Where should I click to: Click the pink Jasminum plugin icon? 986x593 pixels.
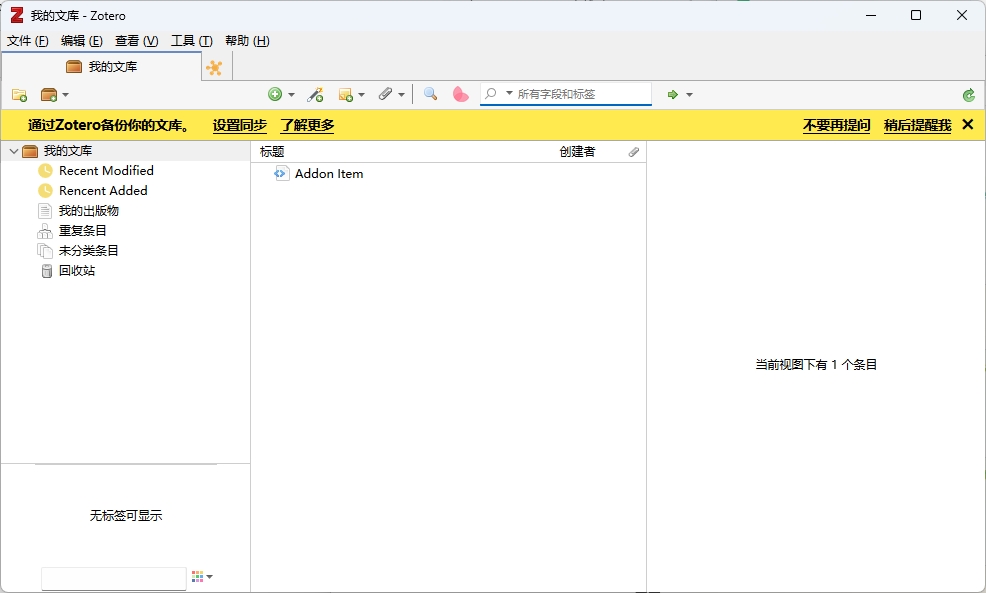[460, 93]
